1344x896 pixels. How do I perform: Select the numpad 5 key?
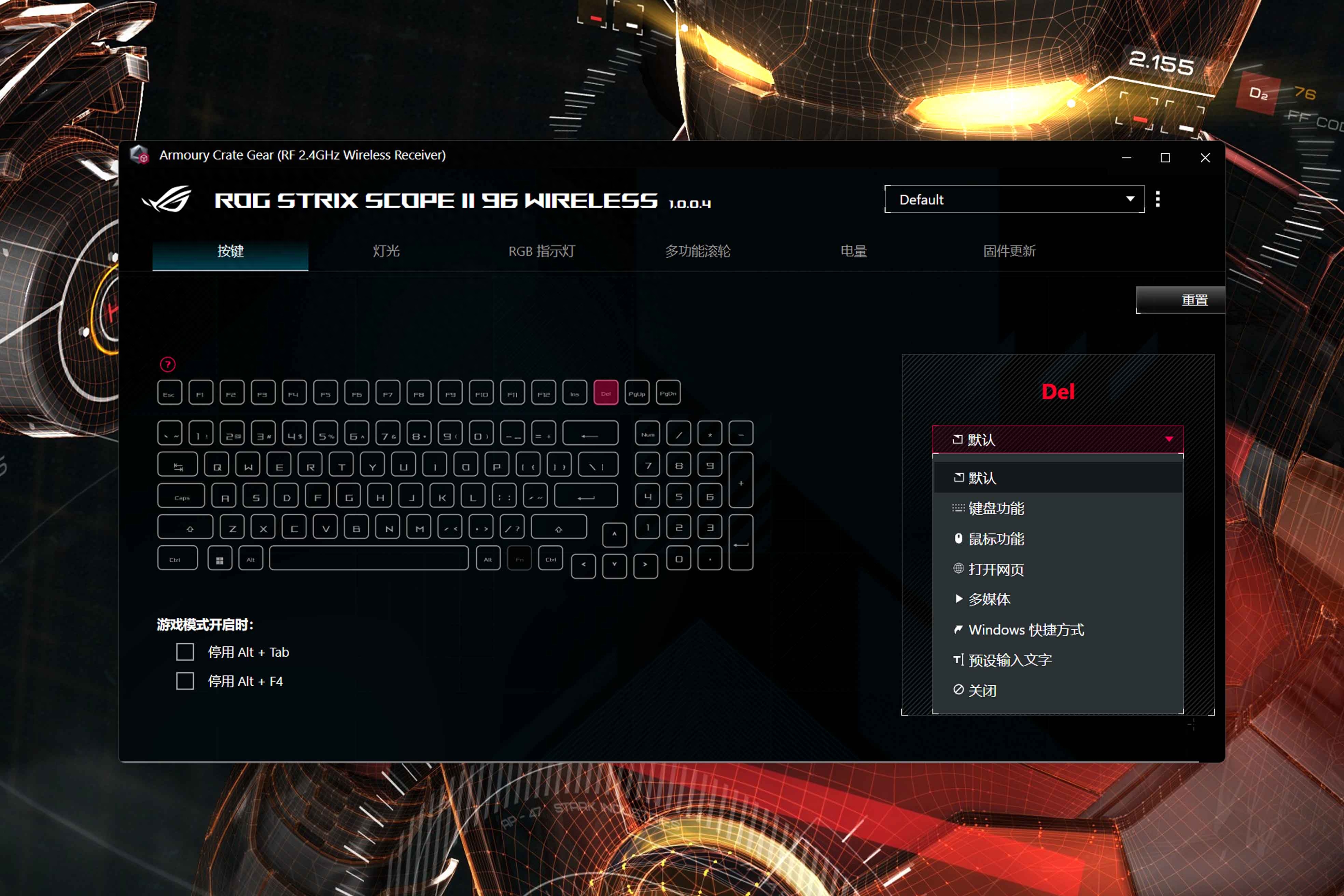679,495
